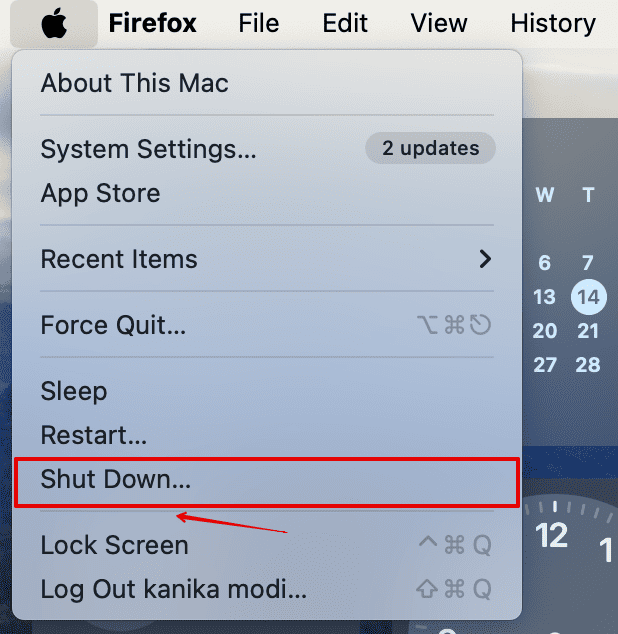
Task: Open the App Store entry
Action: (100, 193)
